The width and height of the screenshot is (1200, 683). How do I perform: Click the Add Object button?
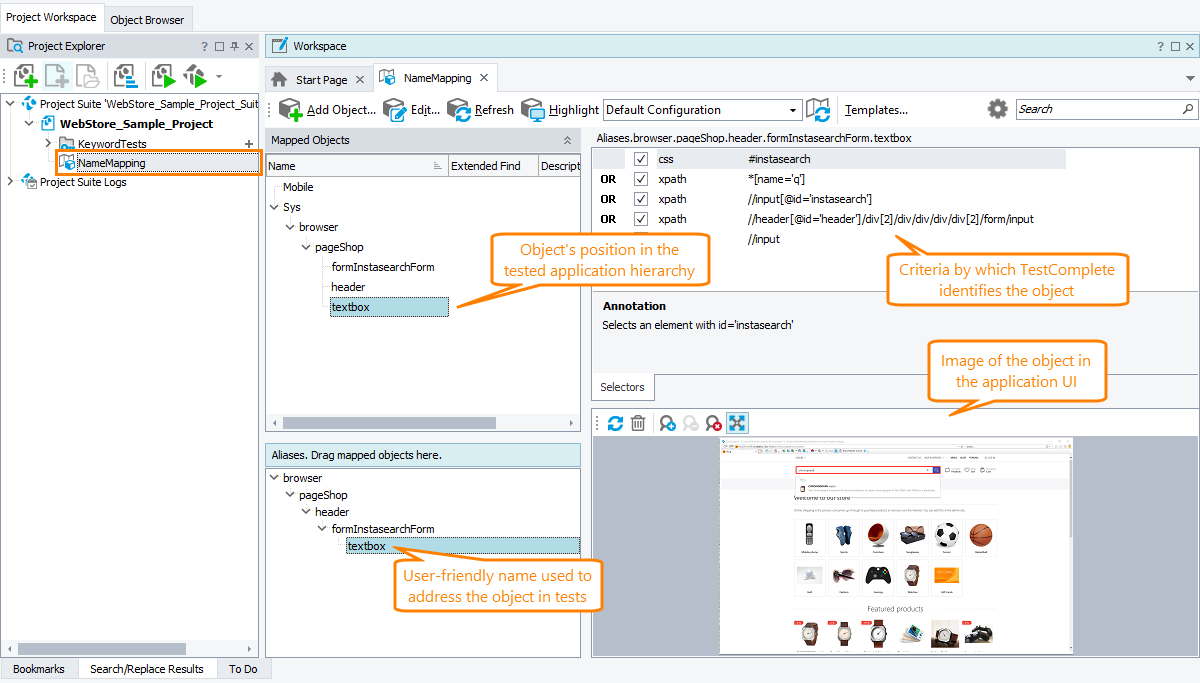(x=321, y=110)
